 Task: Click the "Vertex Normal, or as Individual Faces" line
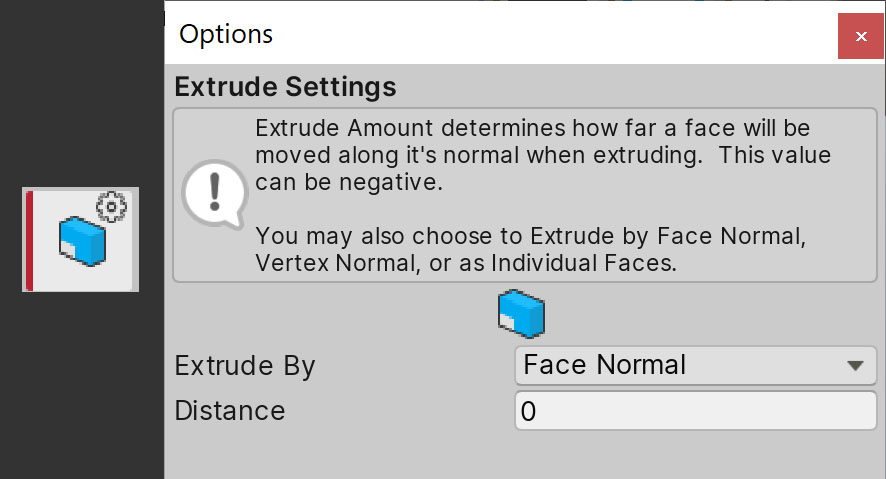[x=466, y=264]
